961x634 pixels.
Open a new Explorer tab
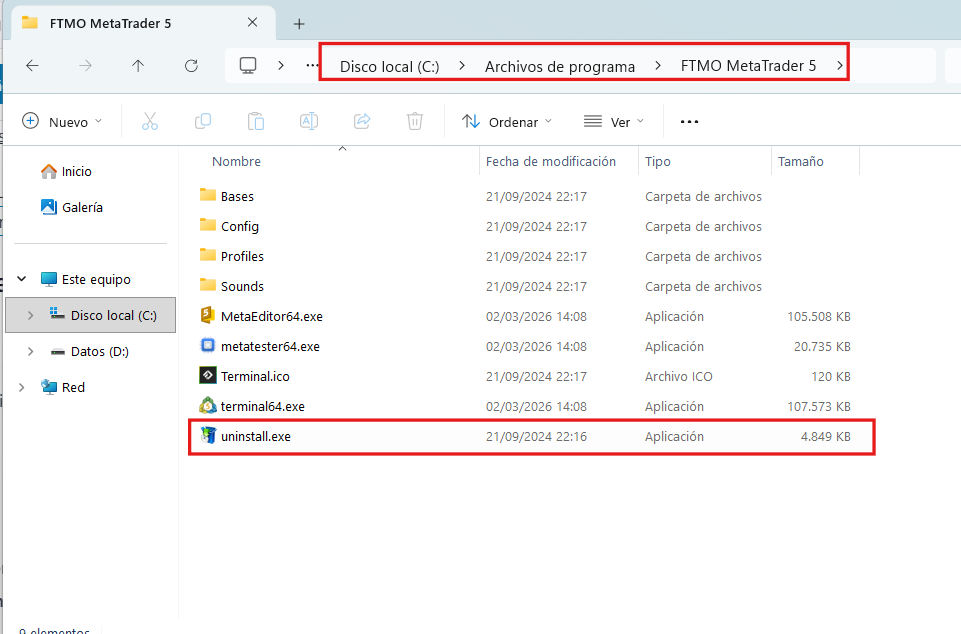coord(298,22)
